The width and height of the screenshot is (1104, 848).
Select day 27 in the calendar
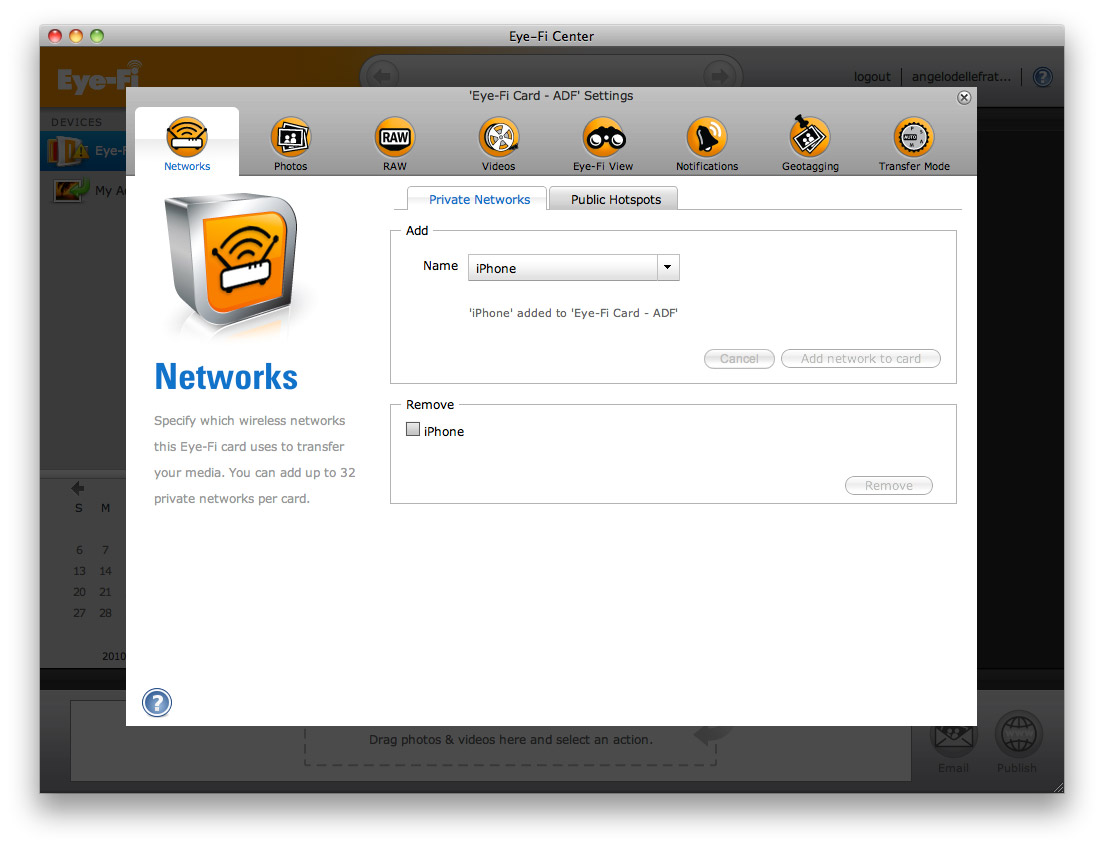(x=80, y=613)
